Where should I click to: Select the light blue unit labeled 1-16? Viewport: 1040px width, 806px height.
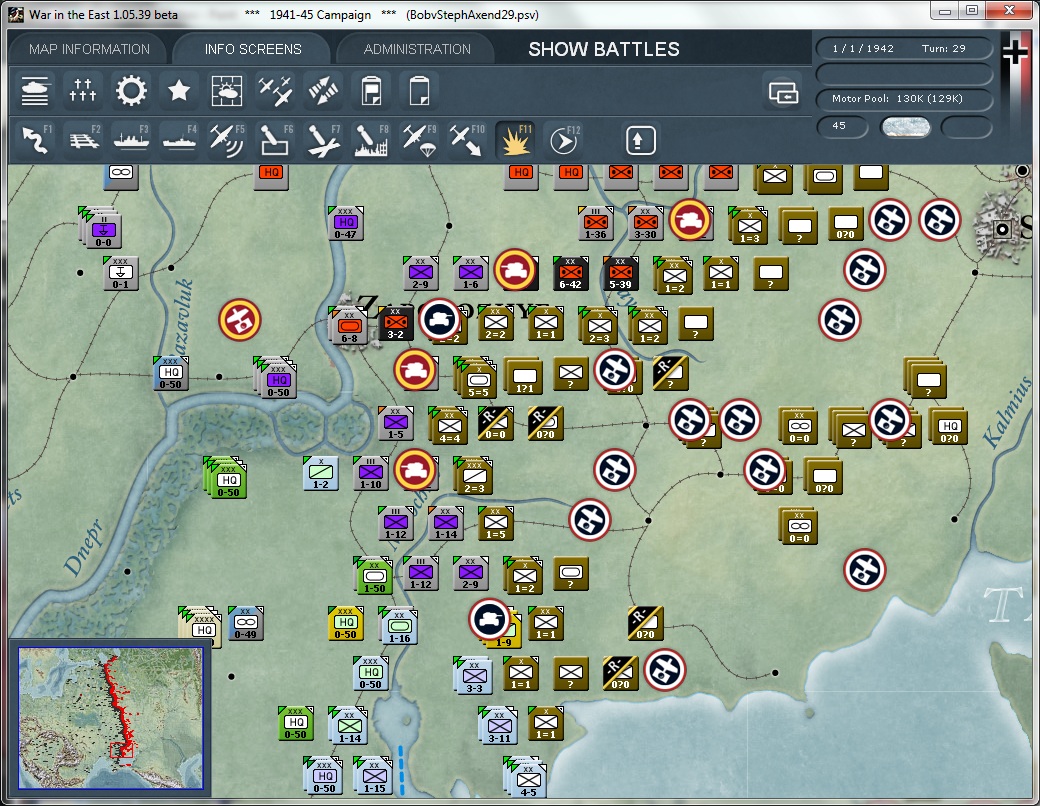click(398, 626)
